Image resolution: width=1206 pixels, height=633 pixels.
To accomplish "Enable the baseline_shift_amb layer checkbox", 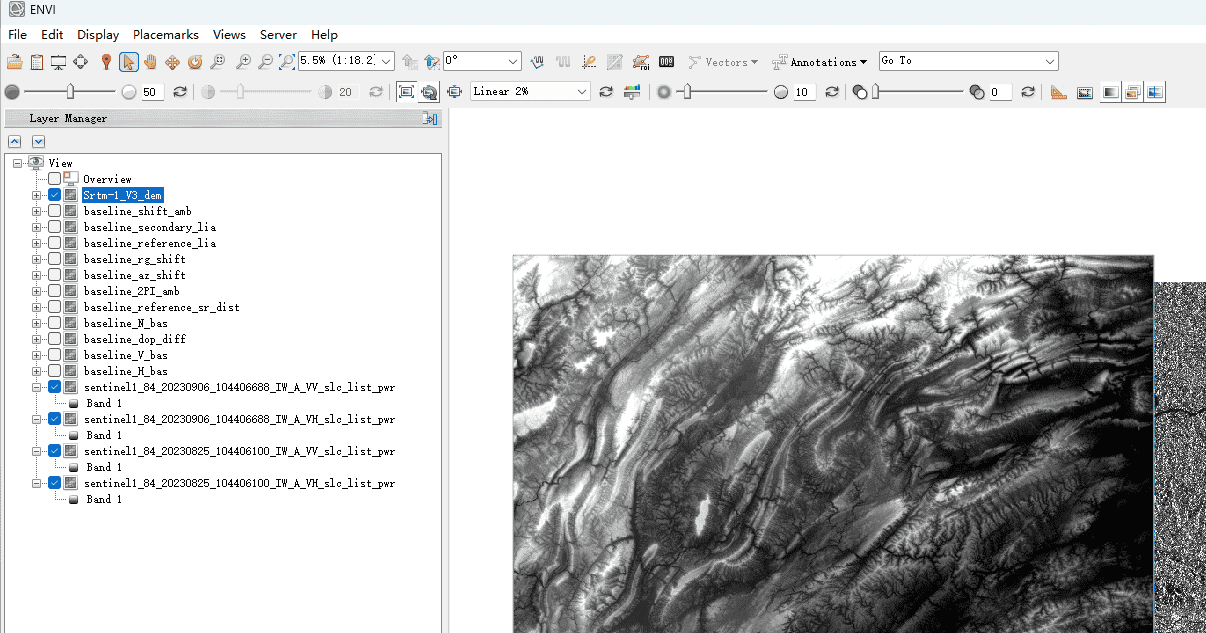I will pos(55,211).
